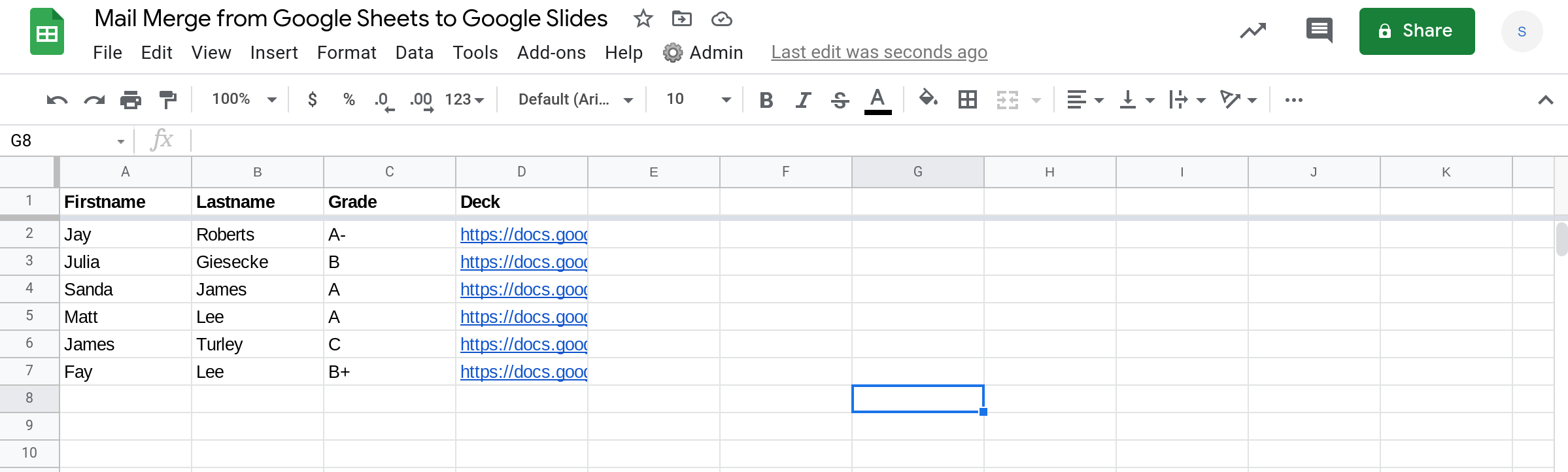Screen dimensions: 1568x472
Task: Select the cell containing Giesecke
Action: [x=258, y=262]
